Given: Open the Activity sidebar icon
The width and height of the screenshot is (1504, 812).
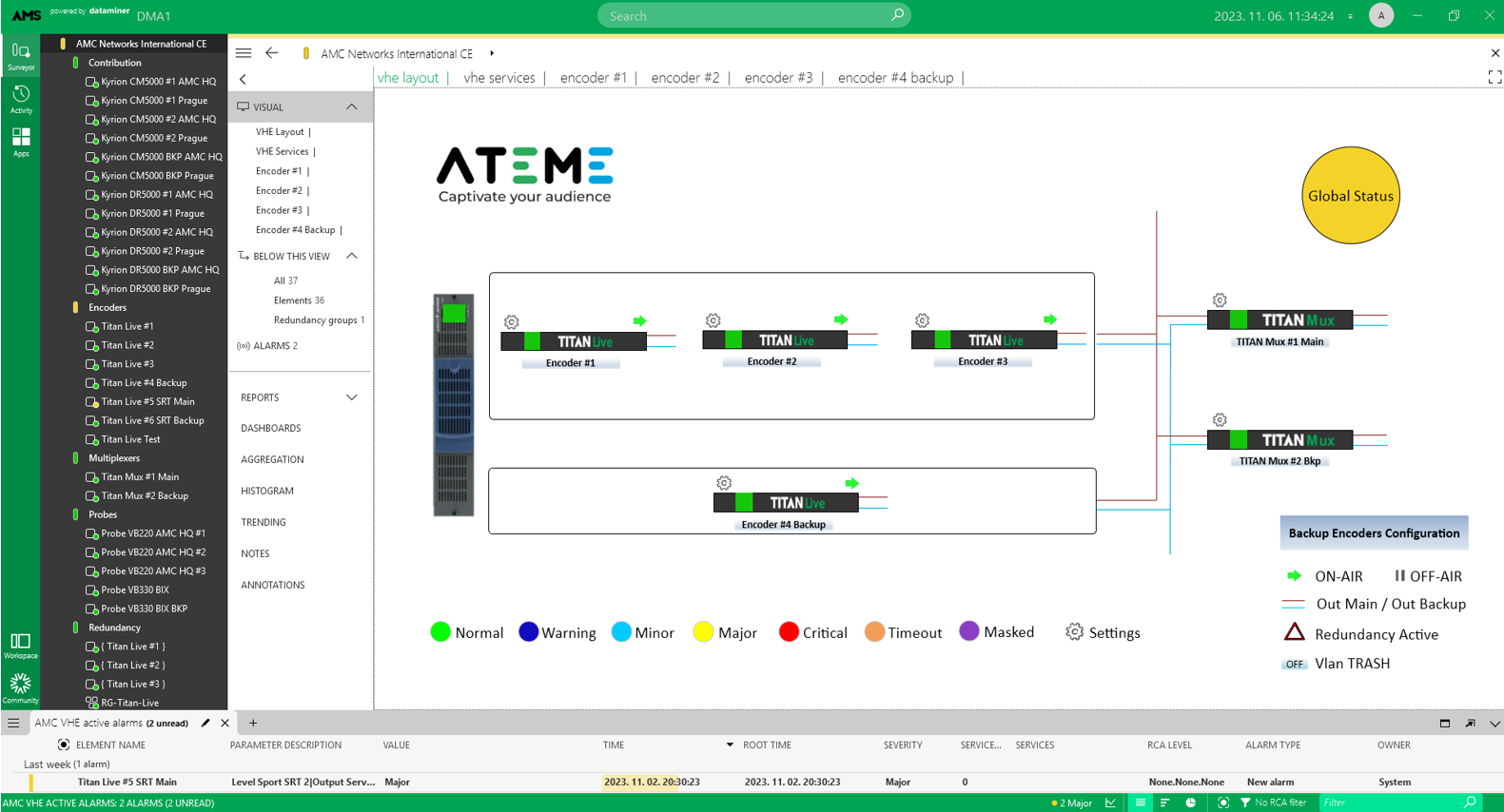Looking at the screenshot, I should tap(20, 99).
